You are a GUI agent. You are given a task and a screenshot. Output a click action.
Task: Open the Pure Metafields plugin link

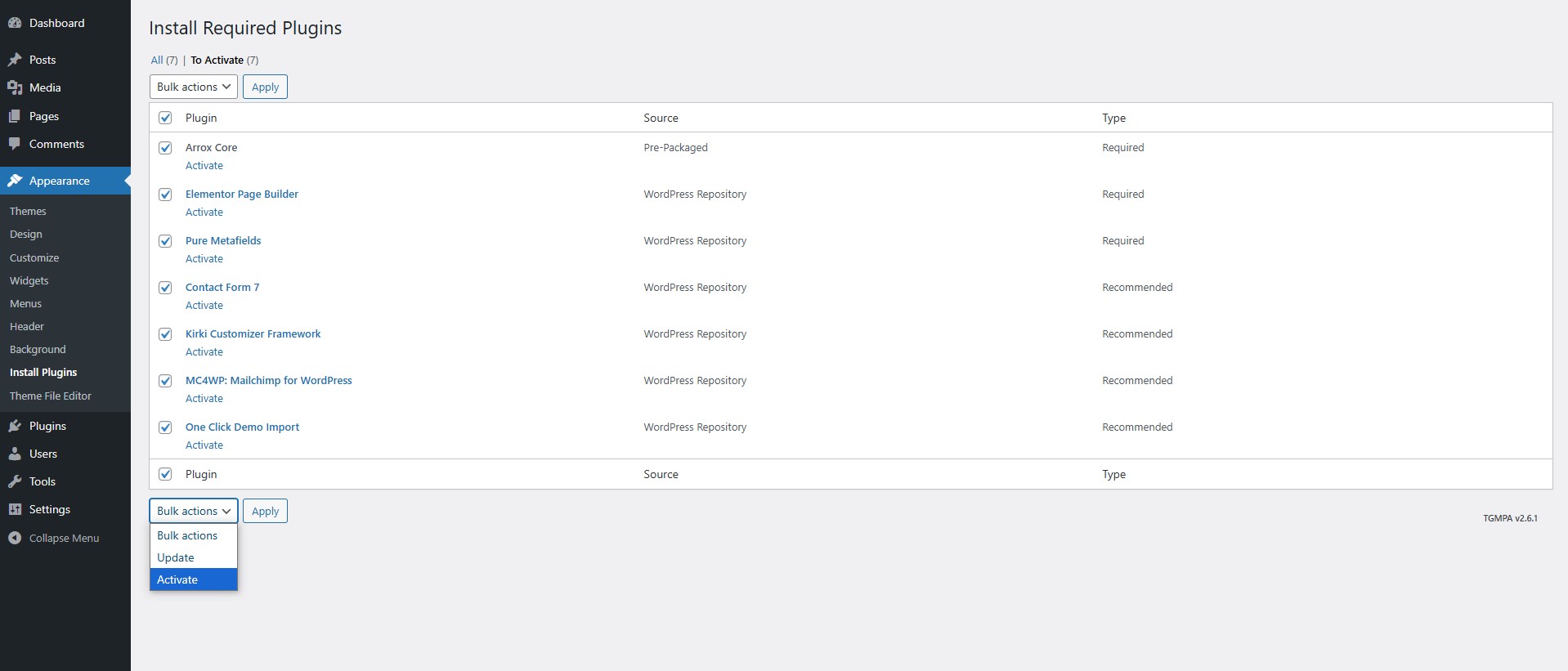[223, 241]
